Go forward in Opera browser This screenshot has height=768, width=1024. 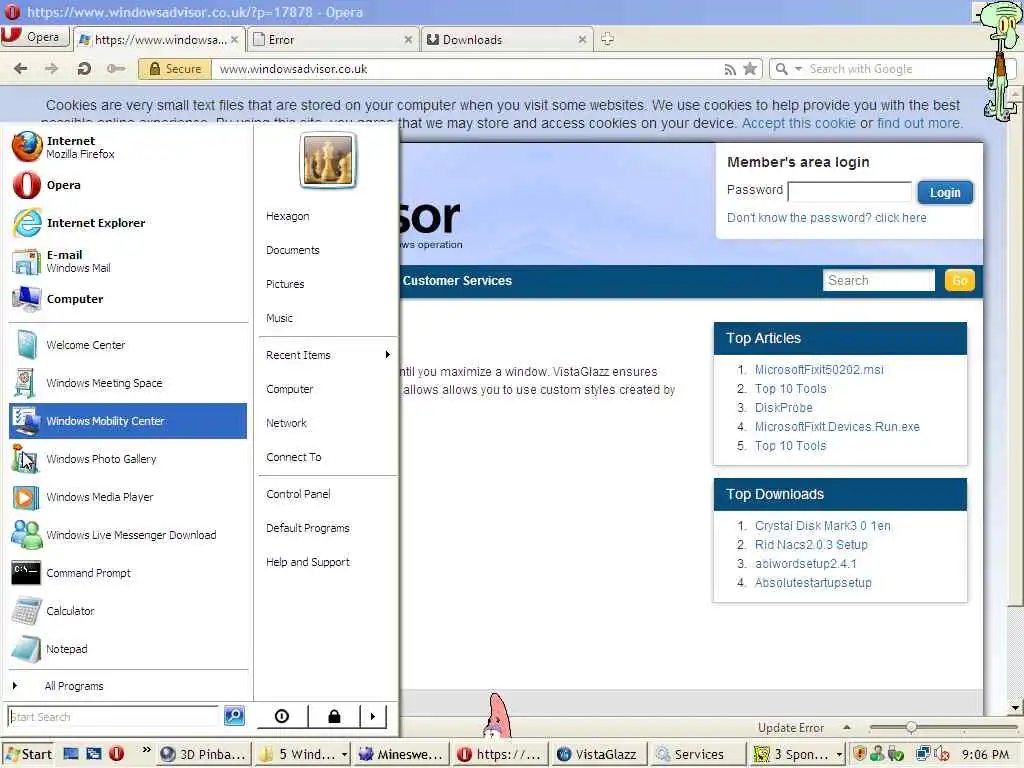pos(52,69)
